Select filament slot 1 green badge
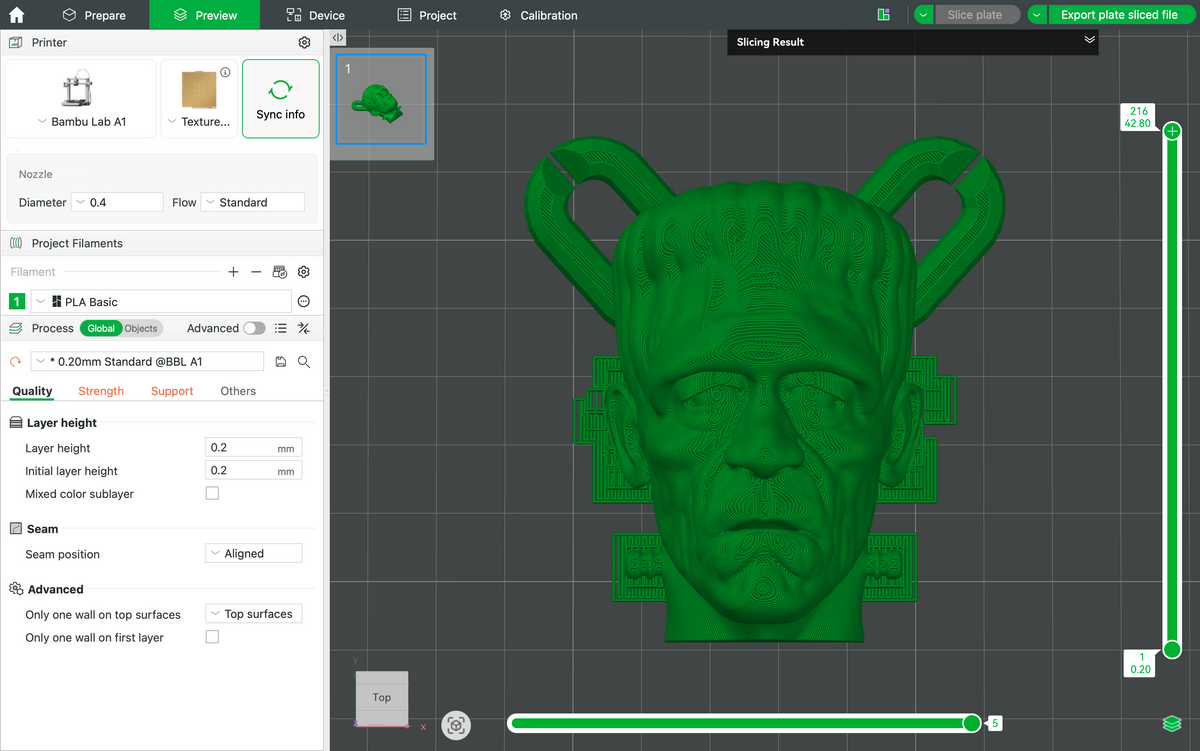Image resolution: width=1200 pixels, height=751 pixels. (17, 301)
